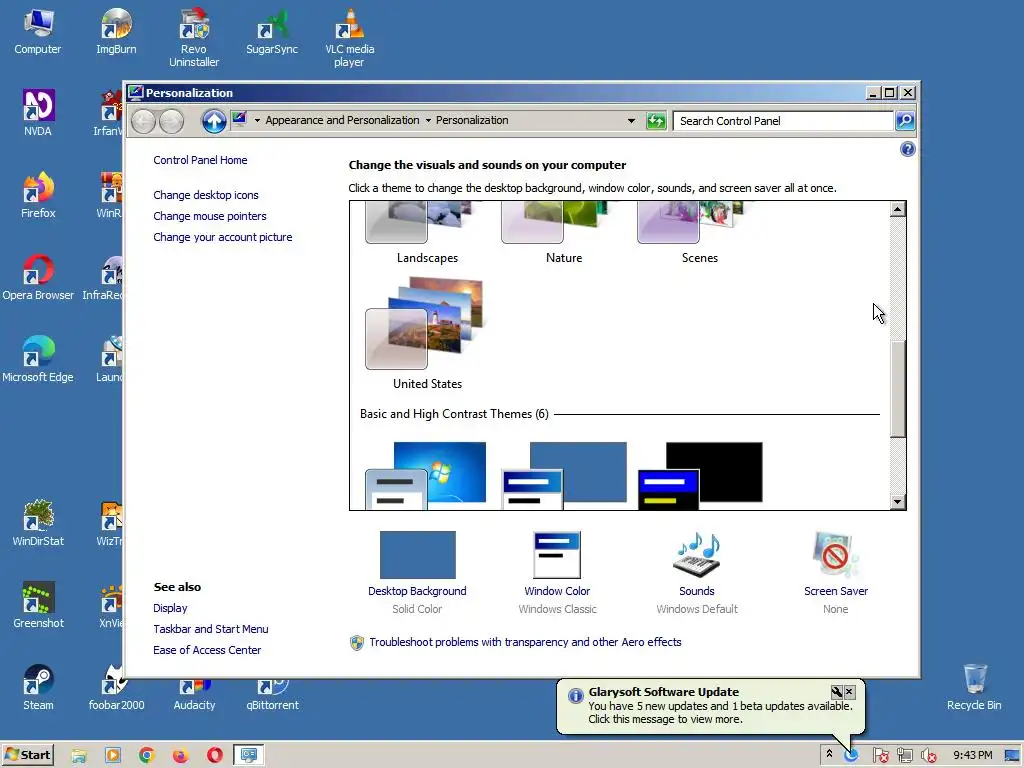Select the Nature theme
The image size is (1024, 768).
(564, 232)
